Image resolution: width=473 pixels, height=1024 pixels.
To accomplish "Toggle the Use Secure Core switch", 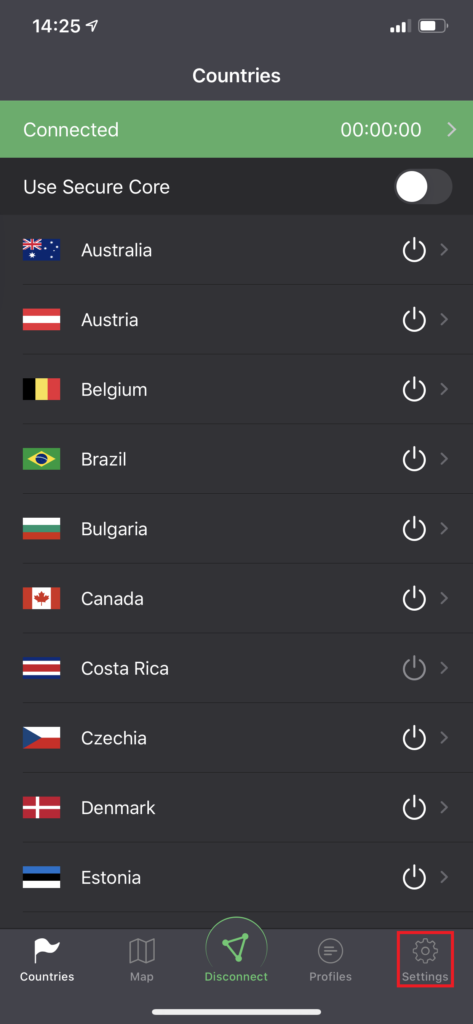I will pyautogui.click(x=423, y=187).
